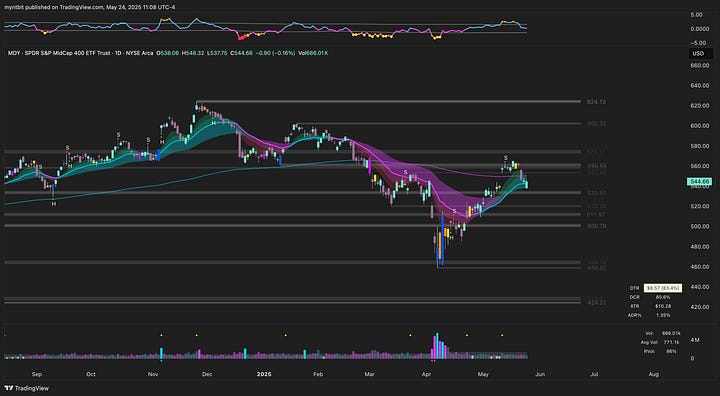Click 580.00 on the price axis
Screen dimensions: 720x396
pyautogui.click(x=700, y=146)
